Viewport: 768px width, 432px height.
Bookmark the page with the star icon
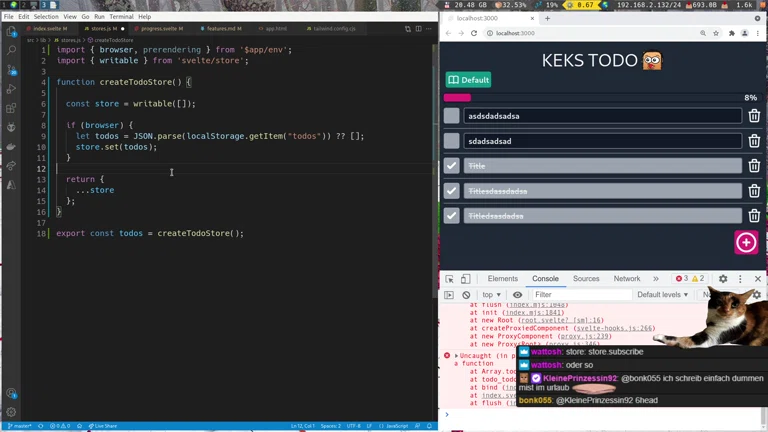coord(716,33)
